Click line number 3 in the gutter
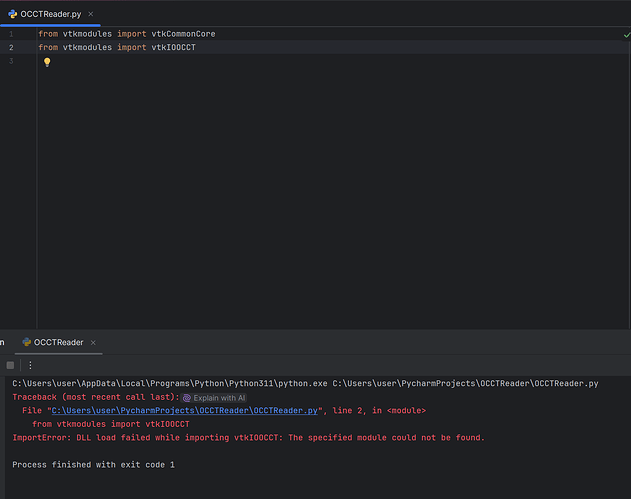 (x=11, y=61)
